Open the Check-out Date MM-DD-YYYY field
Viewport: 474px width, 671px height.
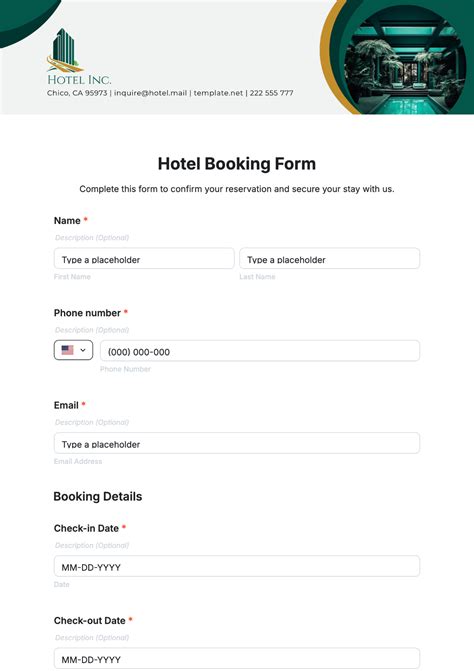tap(237, 659)
